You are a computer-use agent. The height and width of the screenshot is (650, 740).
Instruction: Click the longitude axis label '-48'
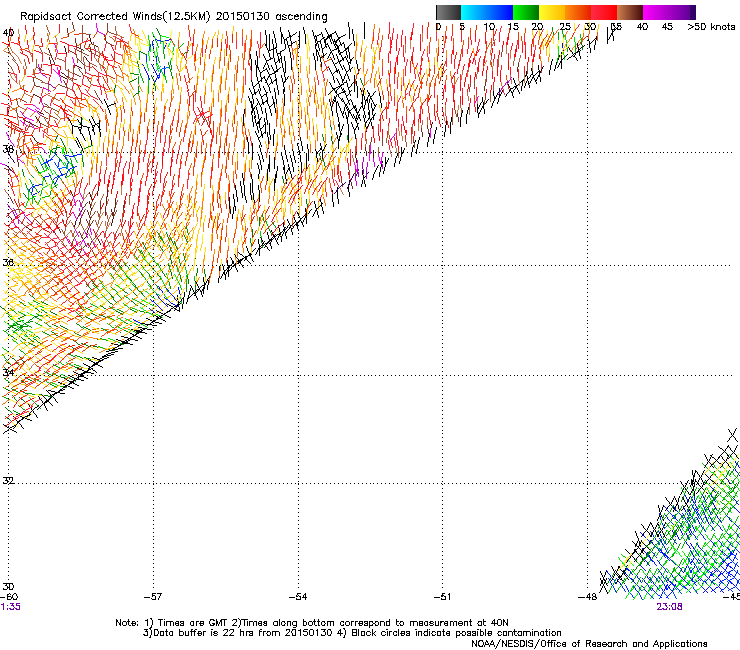[x=587, y=597]
